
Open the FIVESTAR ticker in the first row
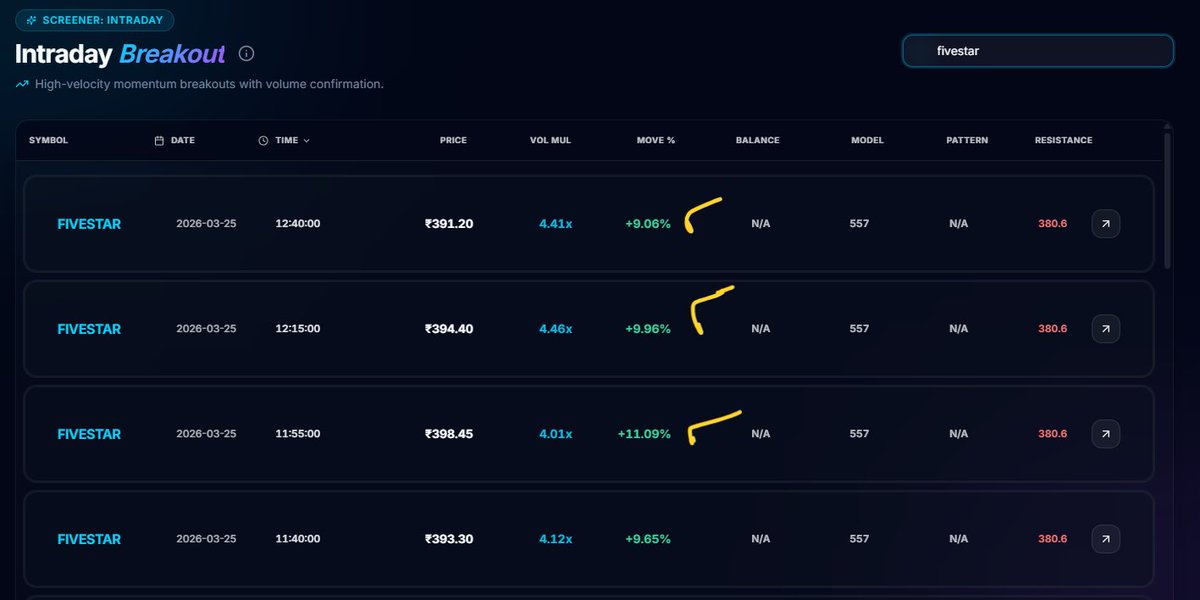89,223
